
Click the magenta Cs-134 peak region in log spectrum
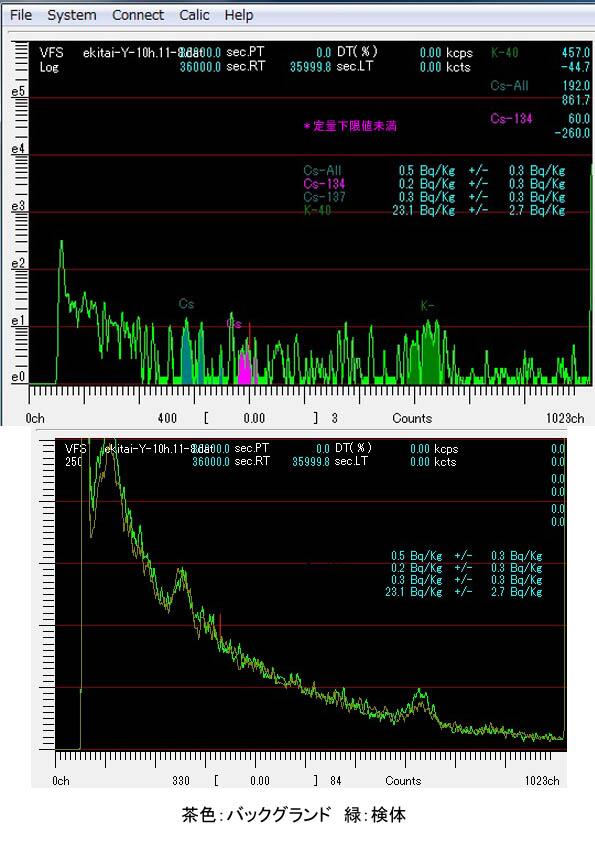click(x=245, y=369)
